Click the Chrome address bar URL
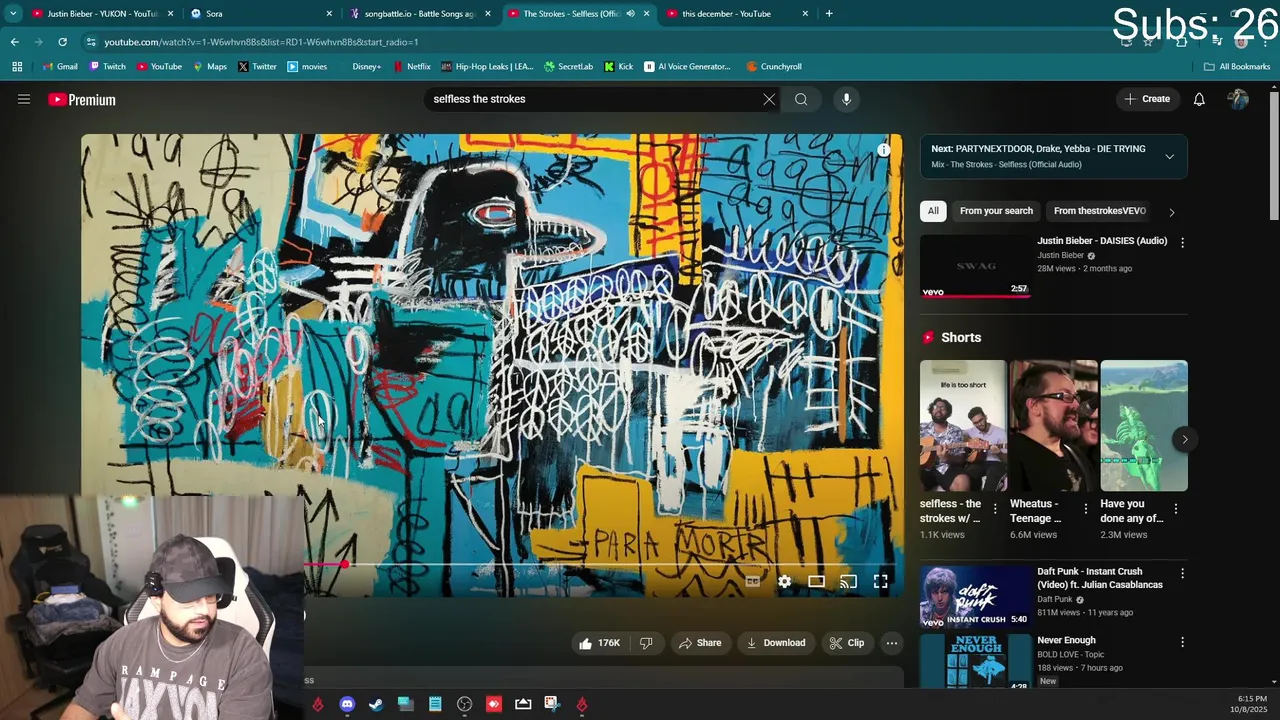This screenshot has width=1280, height=720. coord(261,42)
